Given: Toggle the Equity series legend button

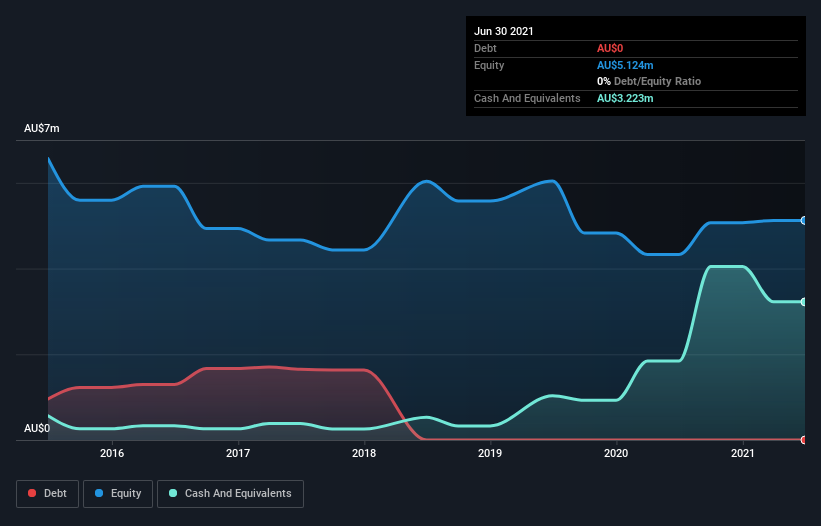Looking at the screenshot, I should point(118,494).
